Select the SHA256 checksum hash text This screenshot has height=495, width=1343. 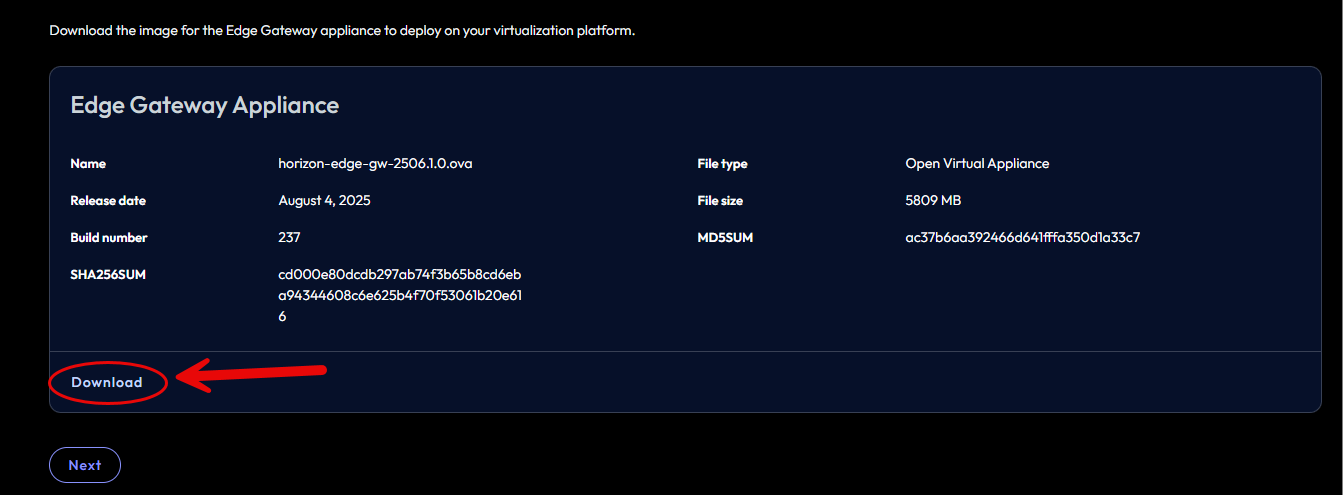click(x=399, y=295)
